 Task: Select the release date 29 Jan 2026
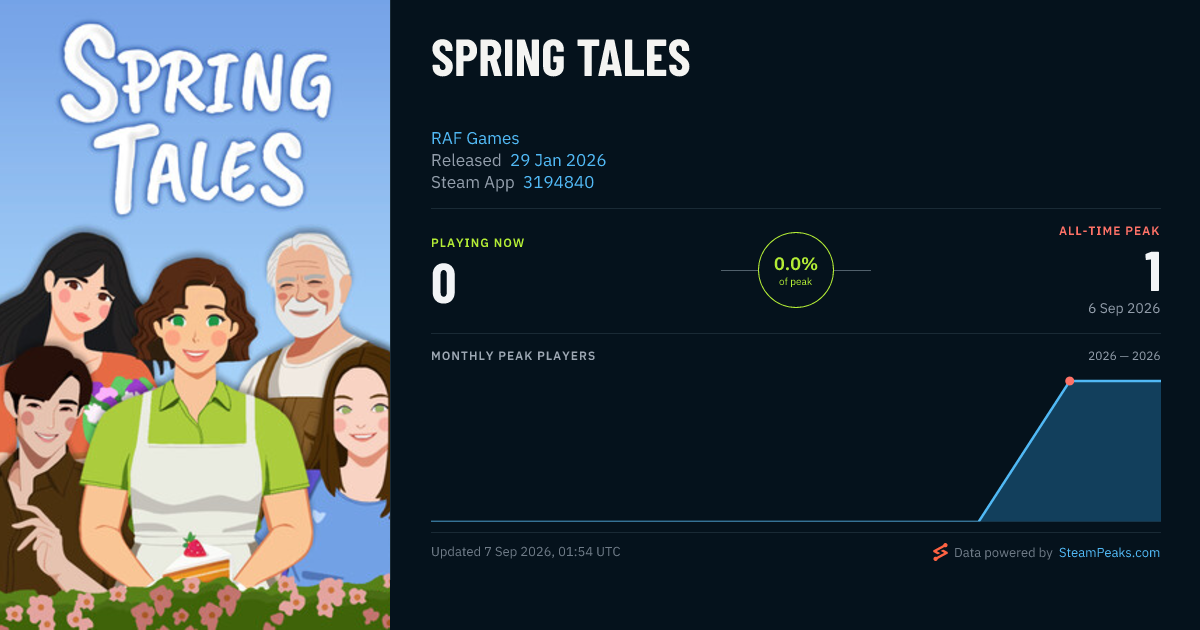point(558,160)
